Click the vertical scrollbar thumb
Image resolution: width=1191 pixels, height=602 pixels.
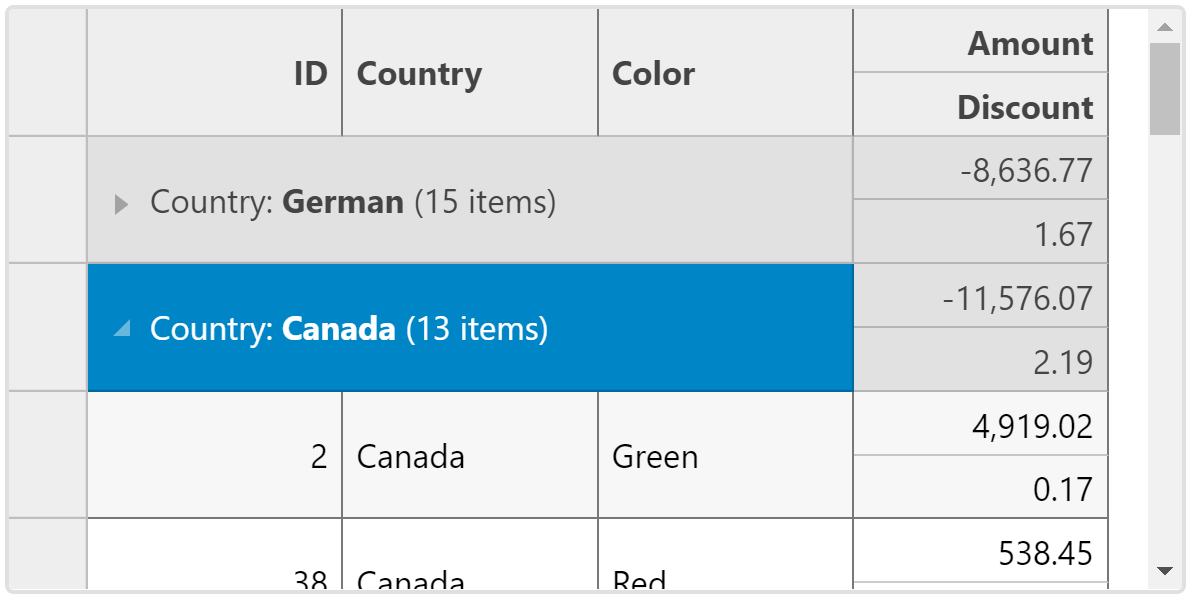tap(1164, 89)
